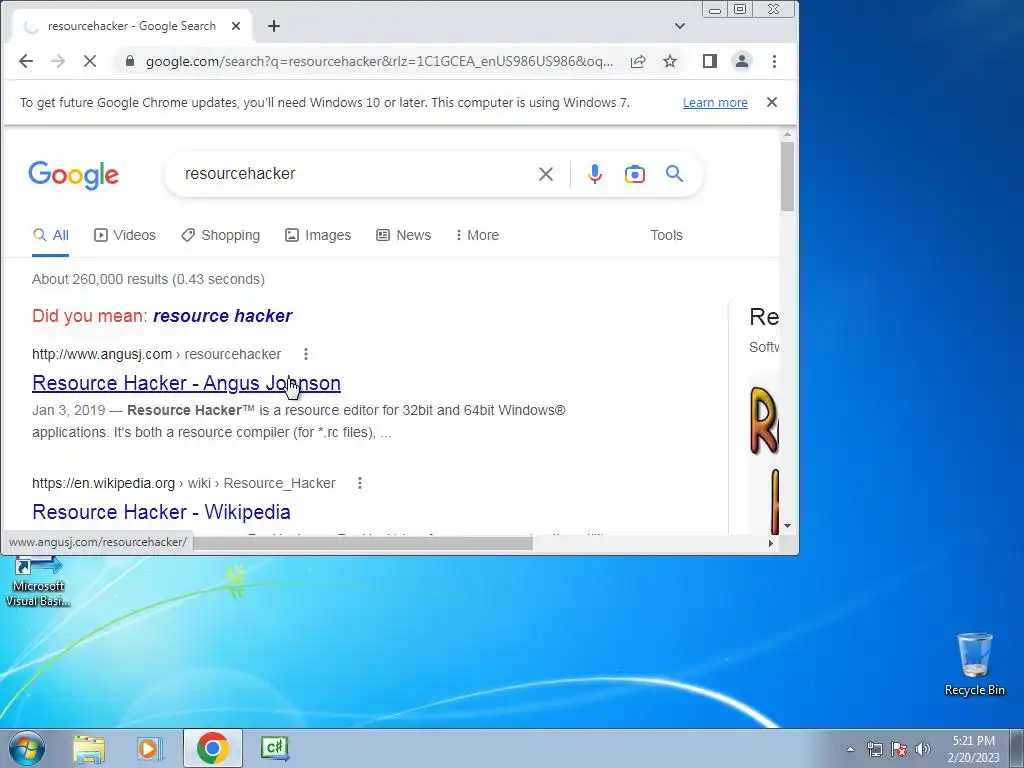Clear the search box with the X
The width and height of the screenshot is (1024, 768).
click(x=546, y=174)
